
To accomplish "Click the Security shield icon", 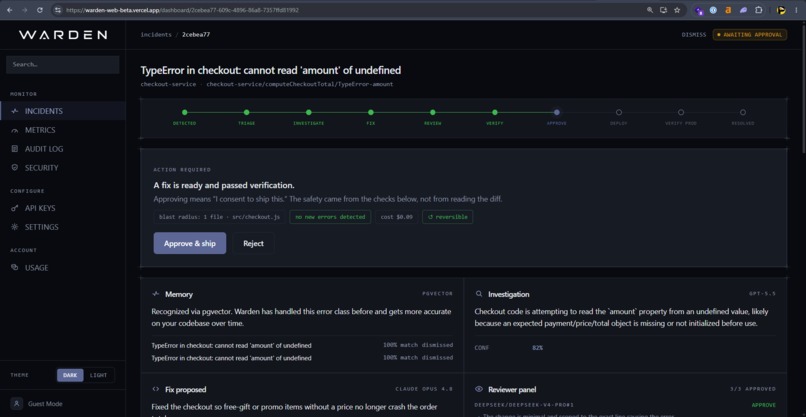I will 14,168.
